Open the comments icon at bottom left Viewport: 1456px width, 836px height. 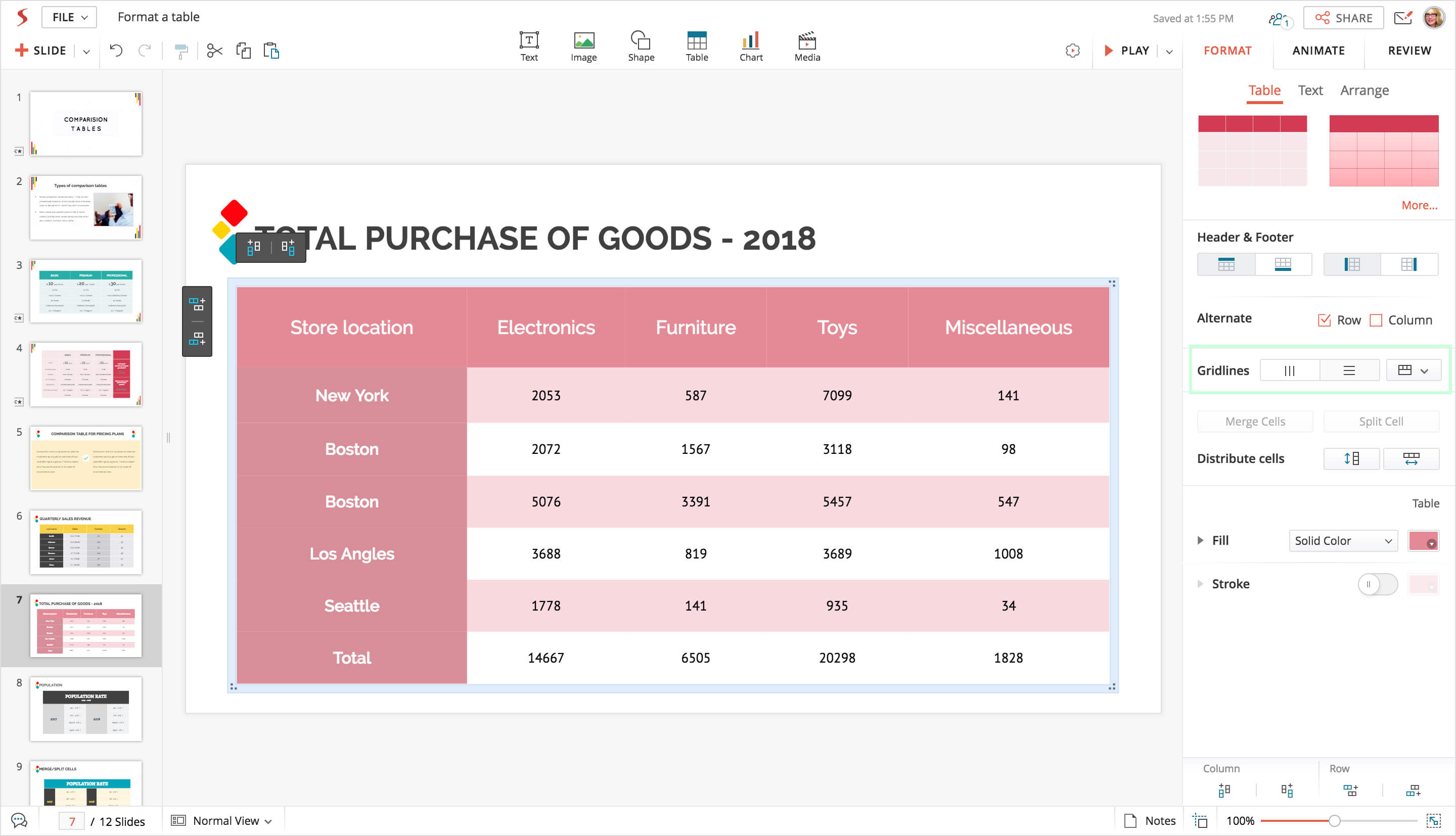(19, 820)
